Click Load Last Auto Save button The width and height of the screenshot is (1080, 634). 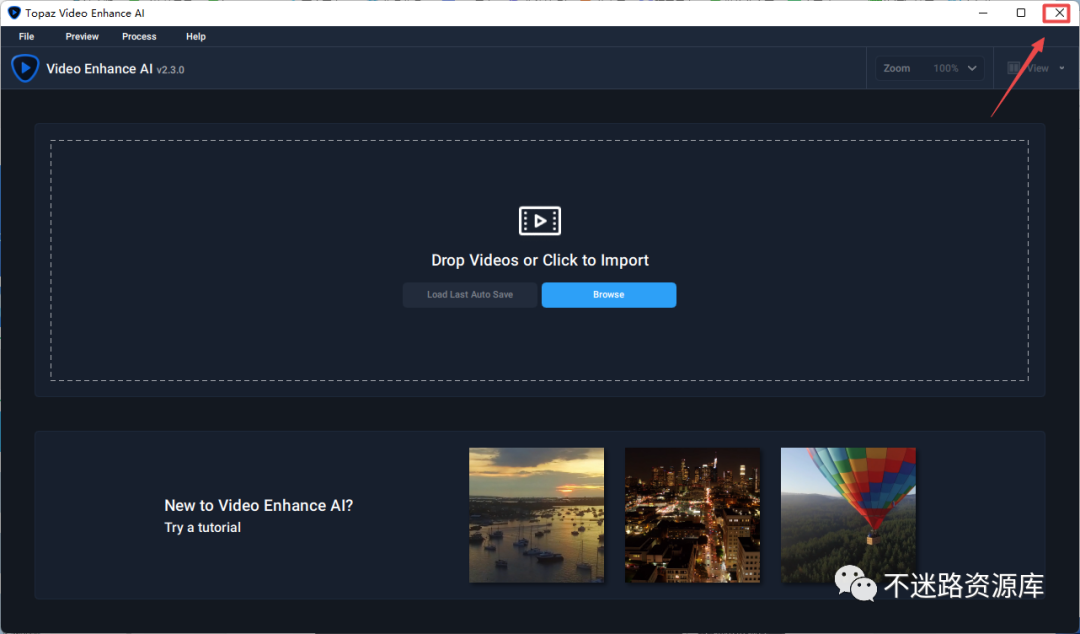pyautogui.click(x=470, y=295)
